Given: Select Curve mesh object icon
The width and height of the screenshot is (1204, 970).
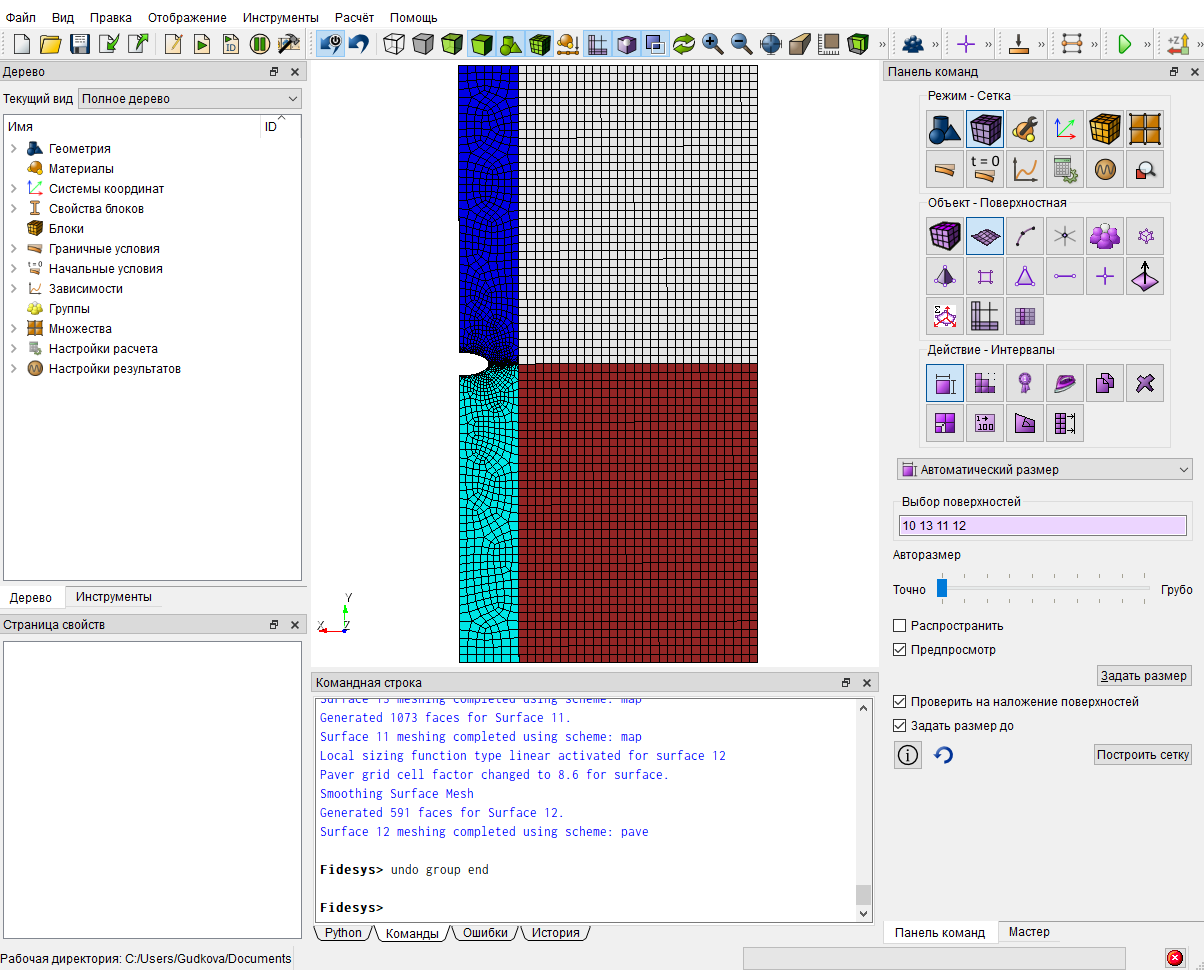Looking at the screenshot, I should pos(1025,236).
